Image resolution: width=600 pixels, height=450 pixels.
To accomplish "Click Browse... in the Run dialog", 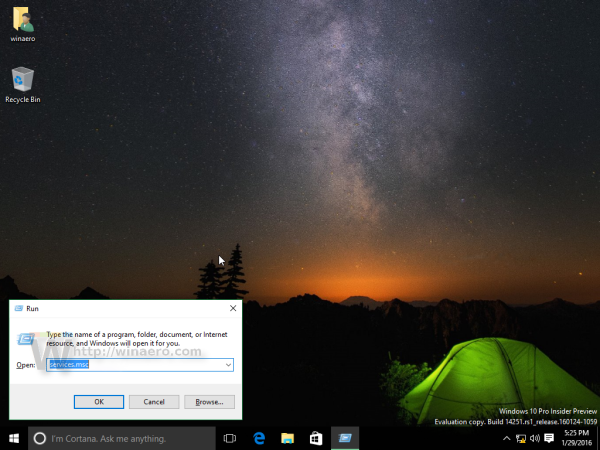I will pos(209,402).
